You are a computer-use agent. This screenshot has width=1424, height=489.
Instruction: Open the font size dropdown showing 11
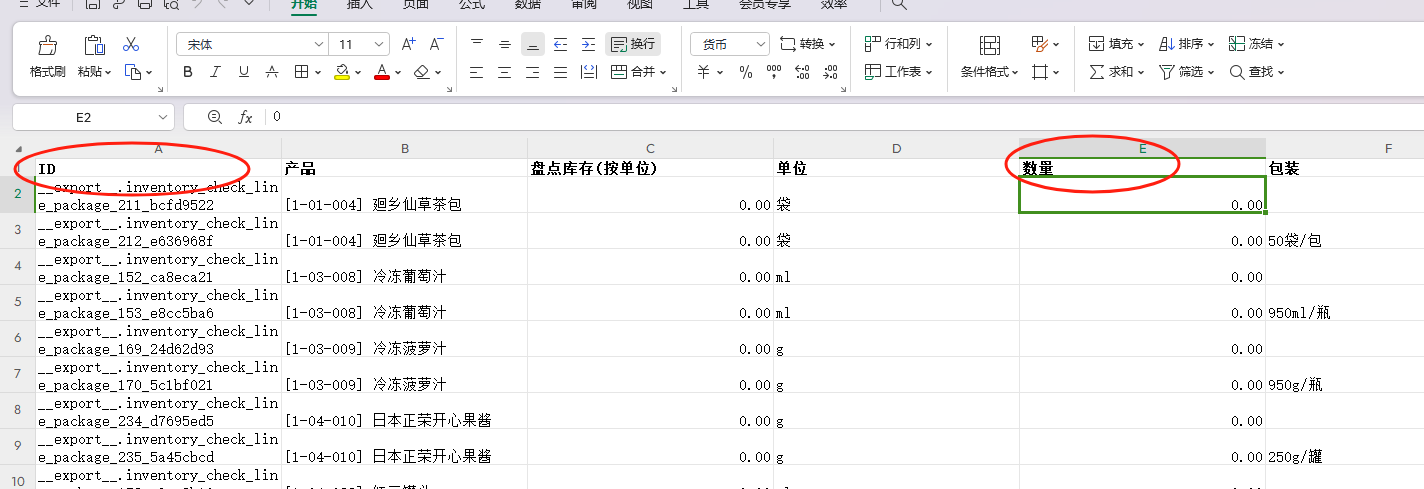pos(361,44)
